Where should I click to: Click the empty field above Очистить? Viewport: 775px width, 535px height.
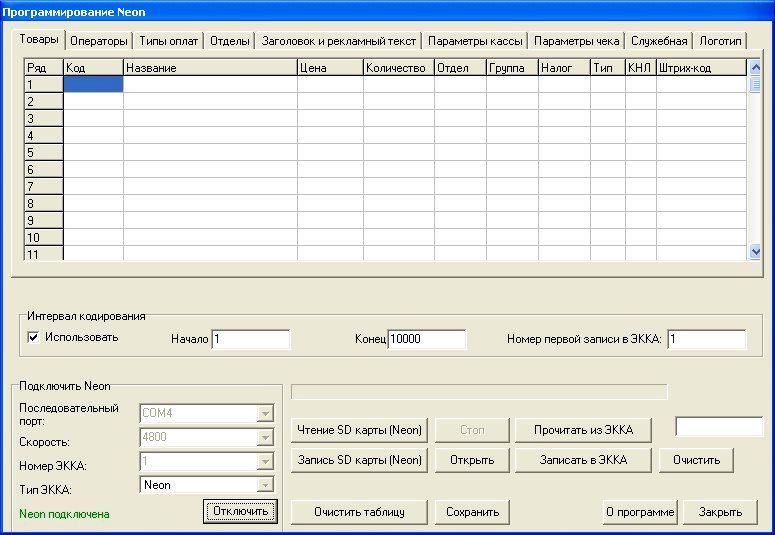[719, 426]
